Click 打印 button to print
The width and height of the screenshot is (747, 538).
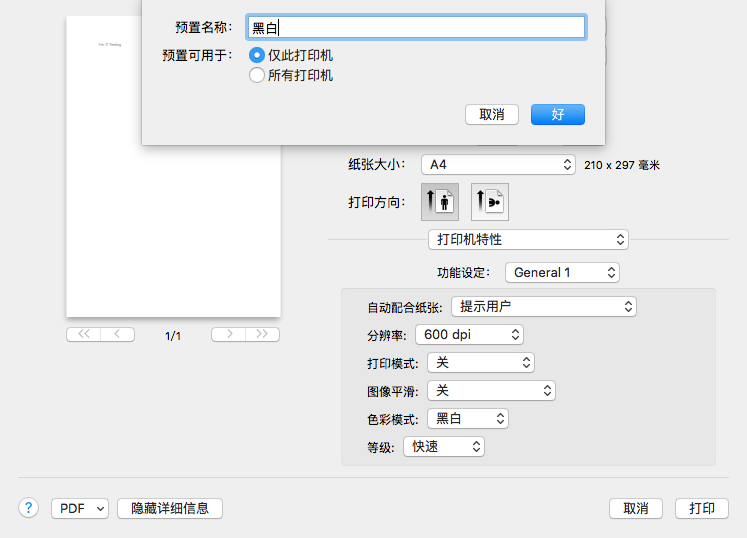coord(702,508)
